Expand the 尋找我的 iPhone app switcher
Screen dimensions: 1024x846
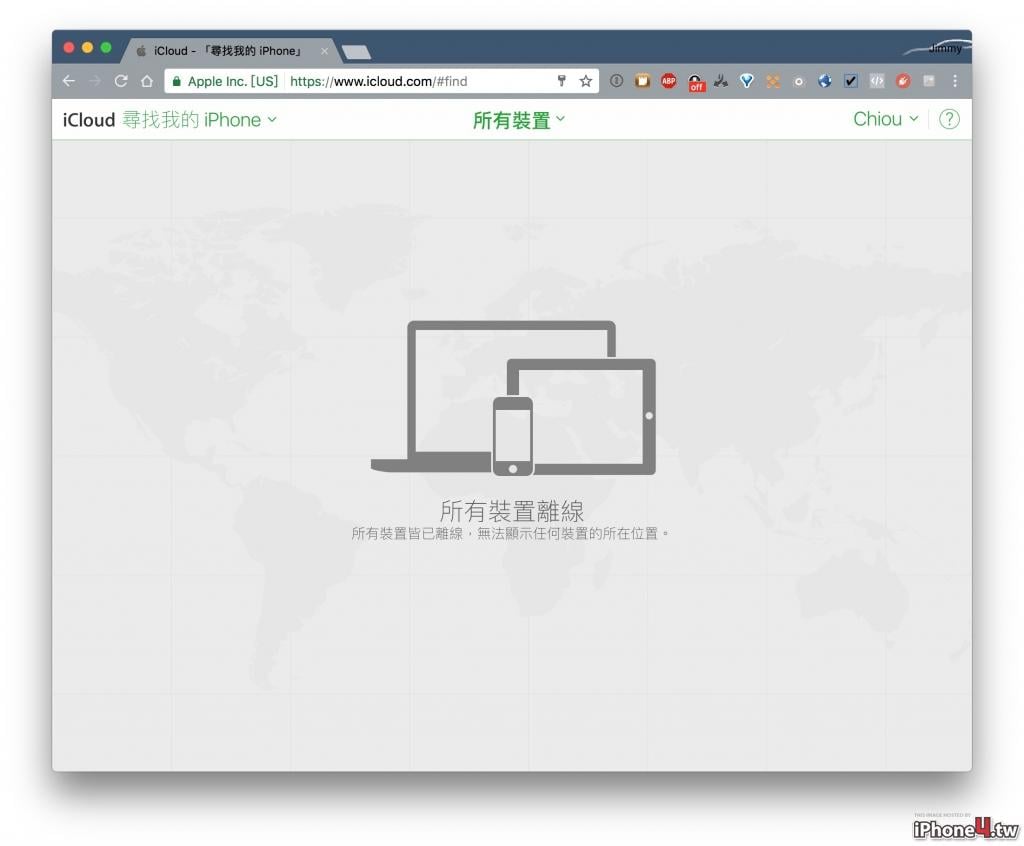[x=199, y=120]
